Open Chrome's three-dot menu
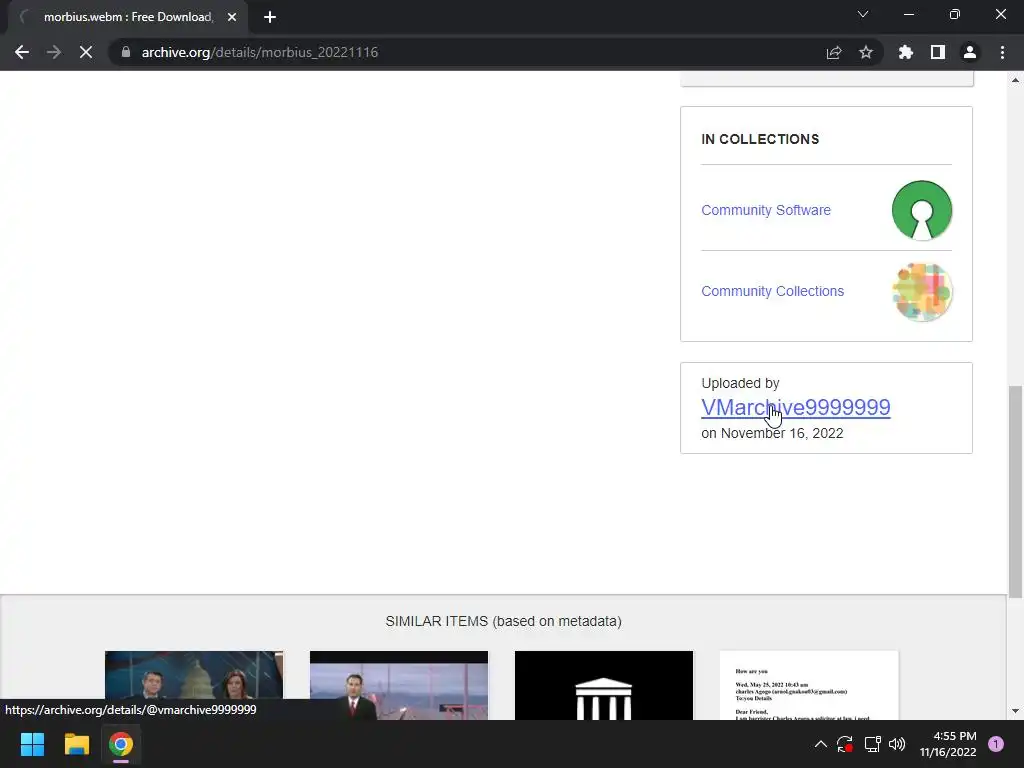Viewport: 1024px width, 768px height. [x=1002, y=52]
